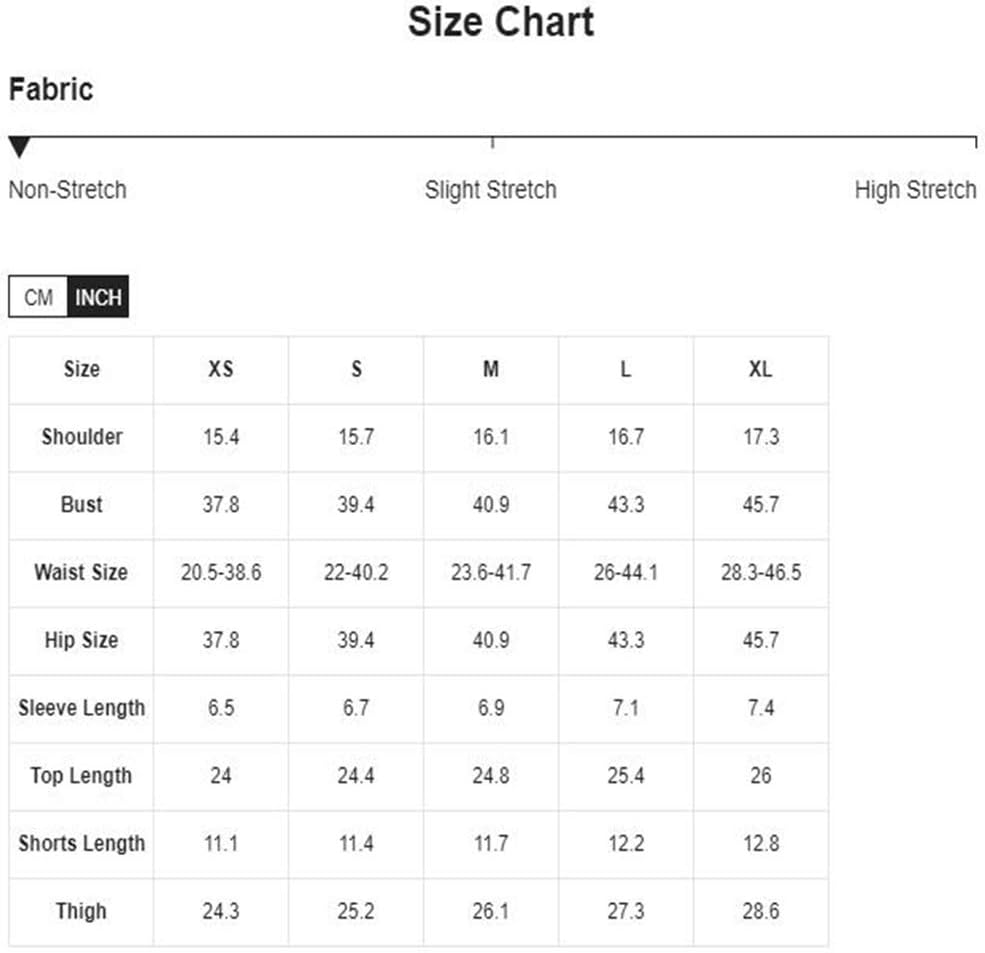Image resolution: width=985 pixels, height=953 pixels.
Task: Select the Top Length row label
Action: (82, 776)
